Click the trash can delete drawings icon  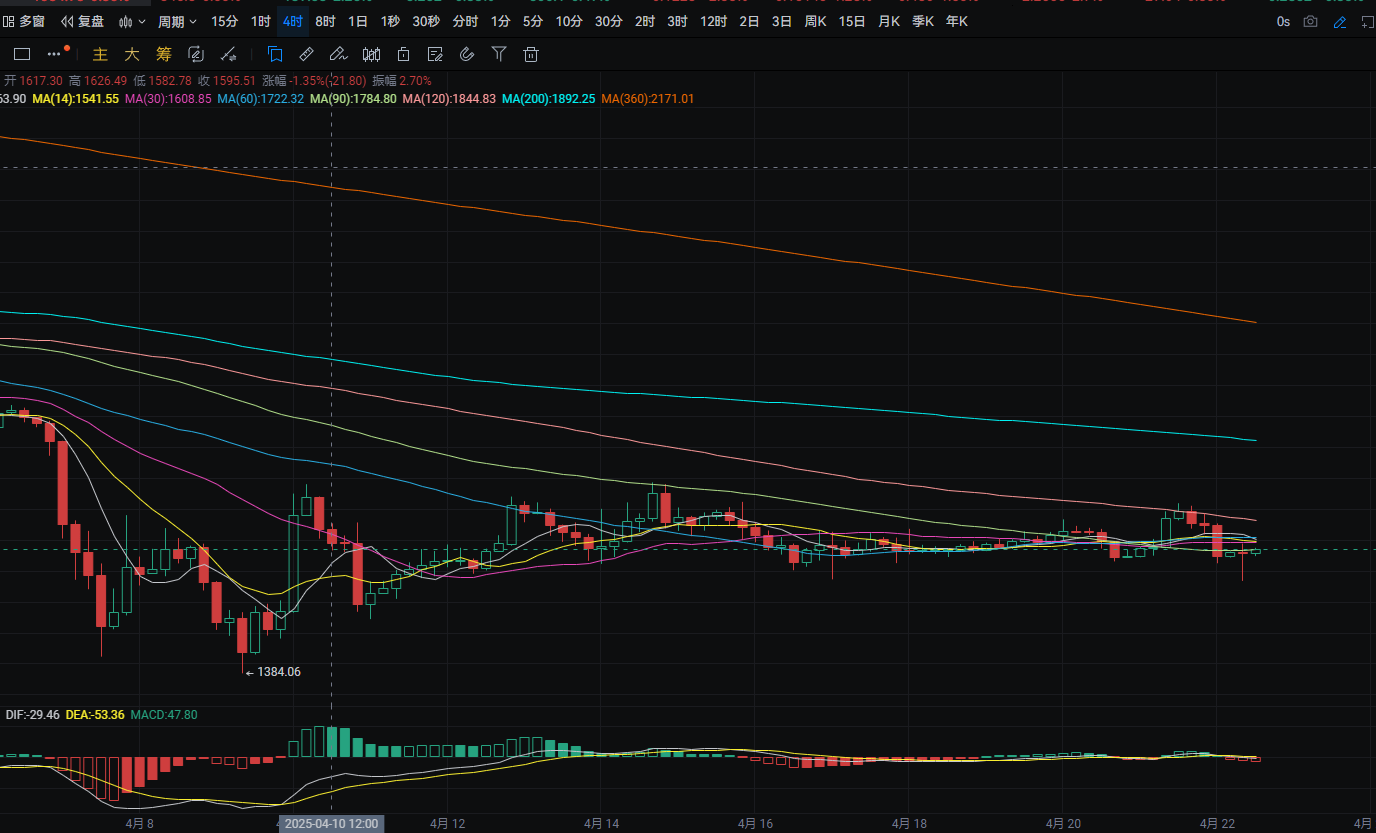coord(531,54)
